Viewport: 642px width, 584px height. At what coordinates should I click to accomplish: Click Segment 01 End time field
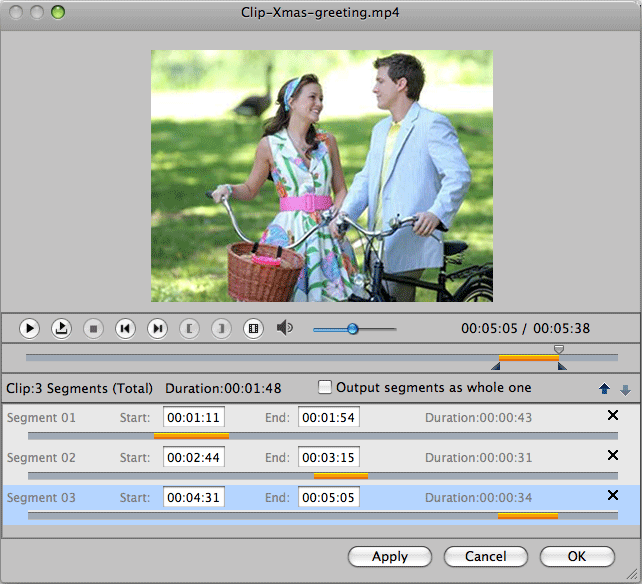(329, 417)
